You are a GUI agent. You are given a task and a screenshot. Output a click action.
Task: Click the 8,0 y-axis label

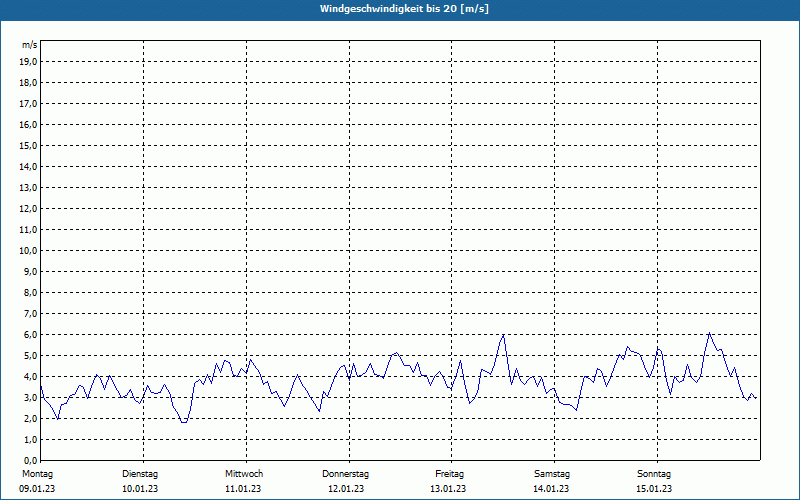30,292
